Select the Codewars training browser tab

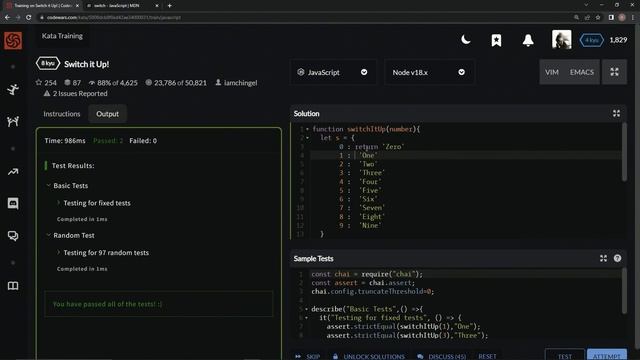click(41, 6)
